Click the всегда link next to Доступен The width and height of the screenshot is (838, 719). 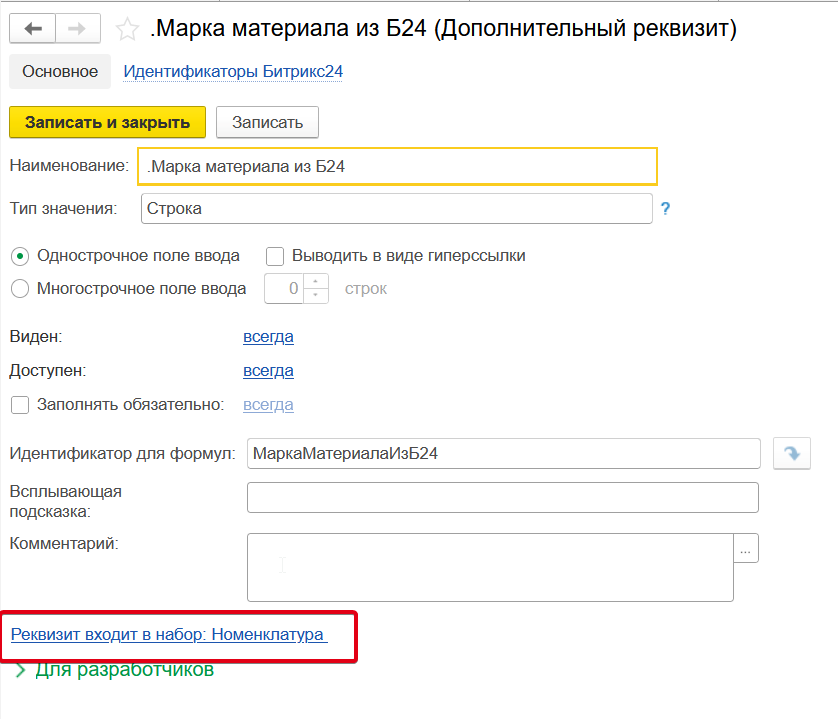(268, 371)
